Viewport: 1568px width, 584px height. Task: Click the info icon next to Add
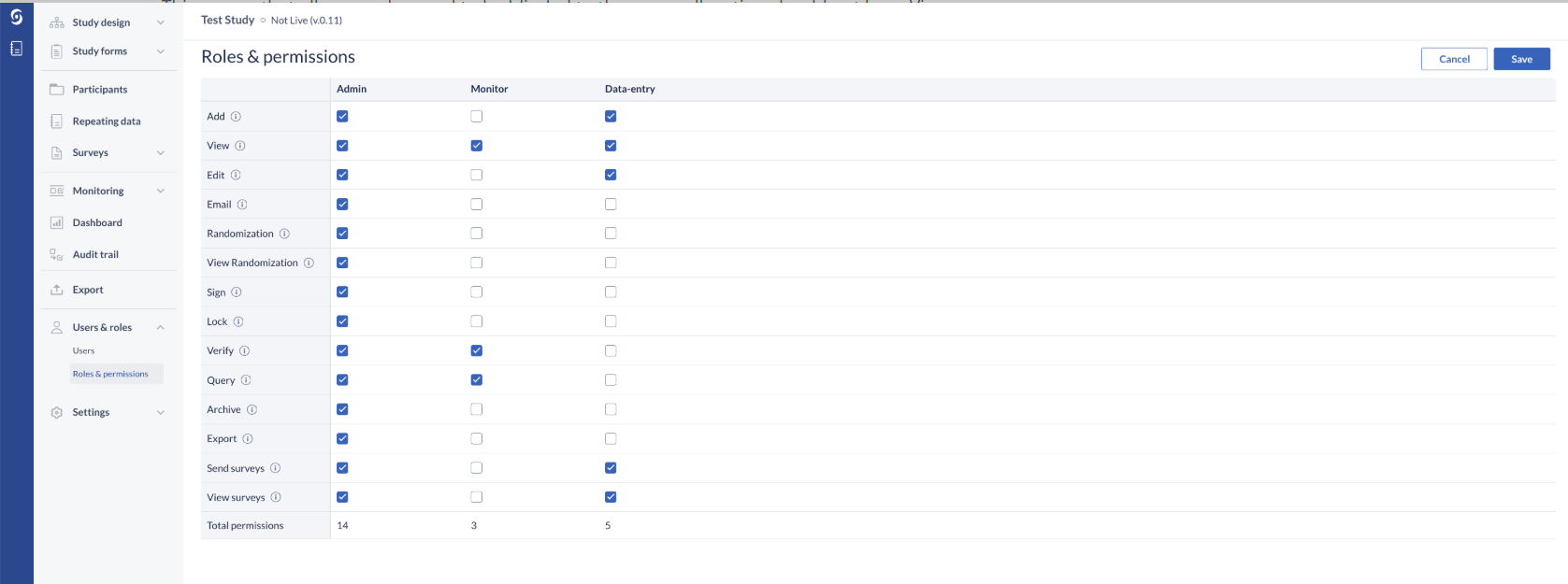point(236,117)
